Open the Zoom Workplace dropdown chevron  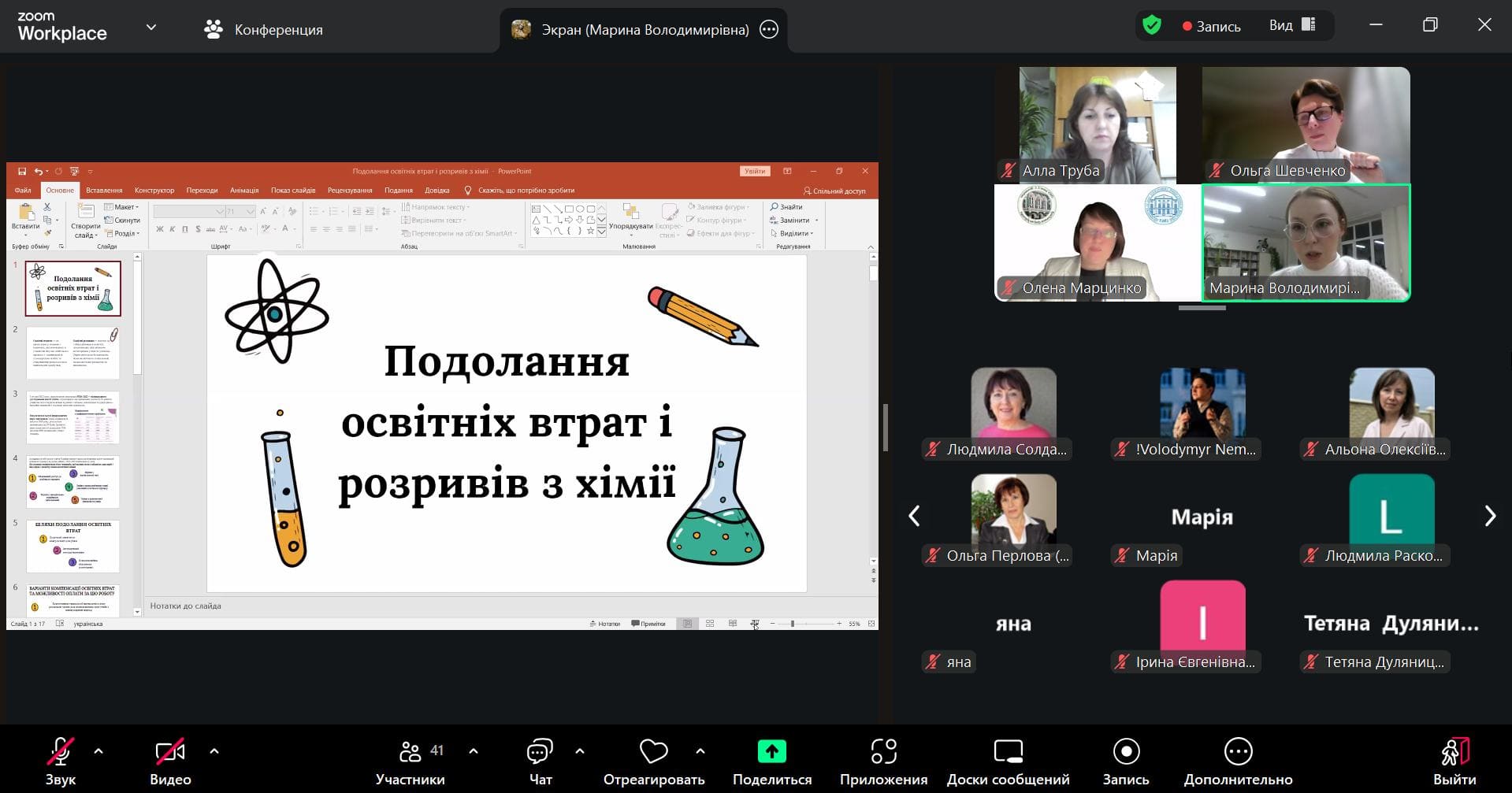[x=151, y=28]
